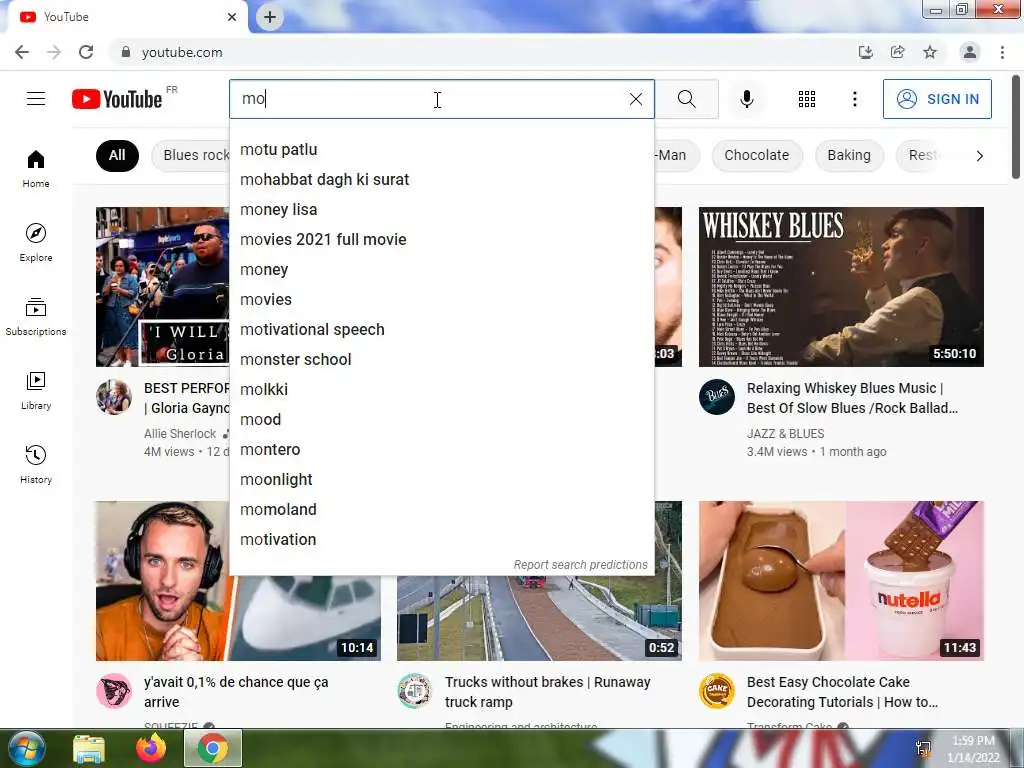This screenshot has width=1024, height=768.
Task: Click the YouTube logo
Action: (118, 99)
